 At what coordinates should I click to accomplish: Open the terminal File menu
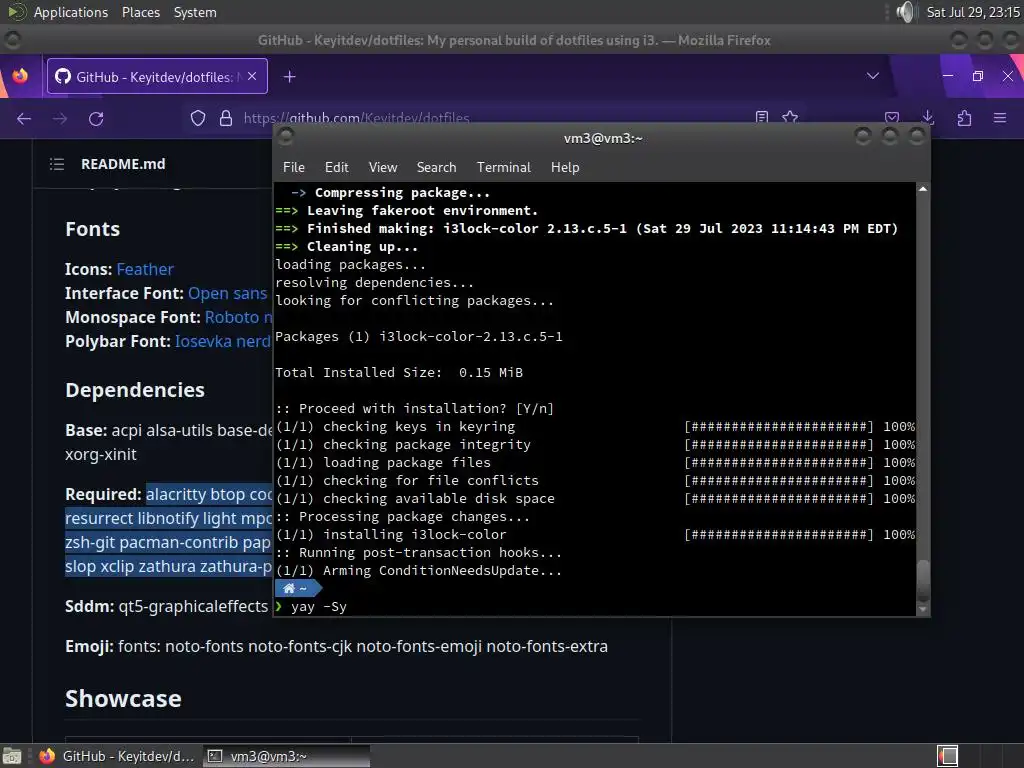pos(294,167)
